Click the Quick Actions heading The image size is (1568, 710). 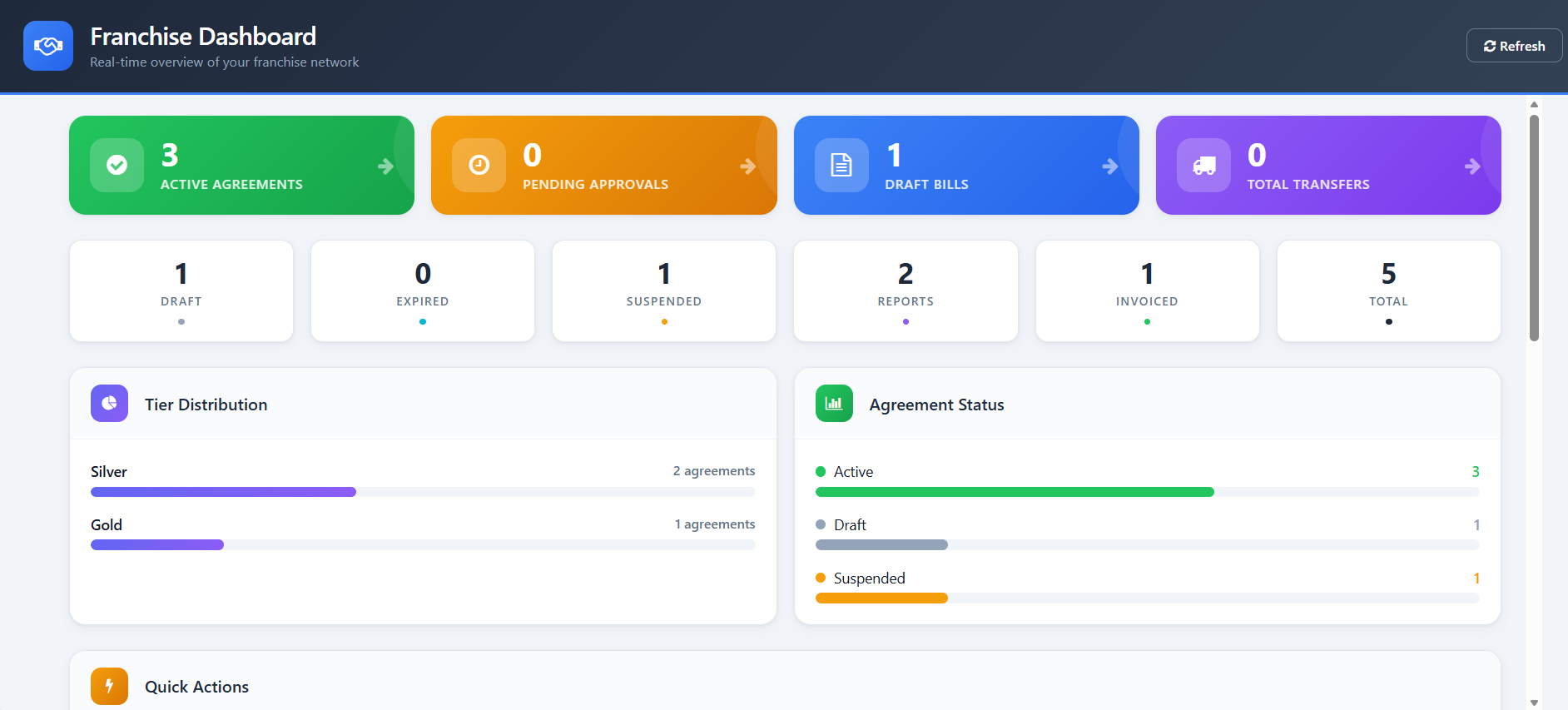pyautogui.click(x=196, y=687)
